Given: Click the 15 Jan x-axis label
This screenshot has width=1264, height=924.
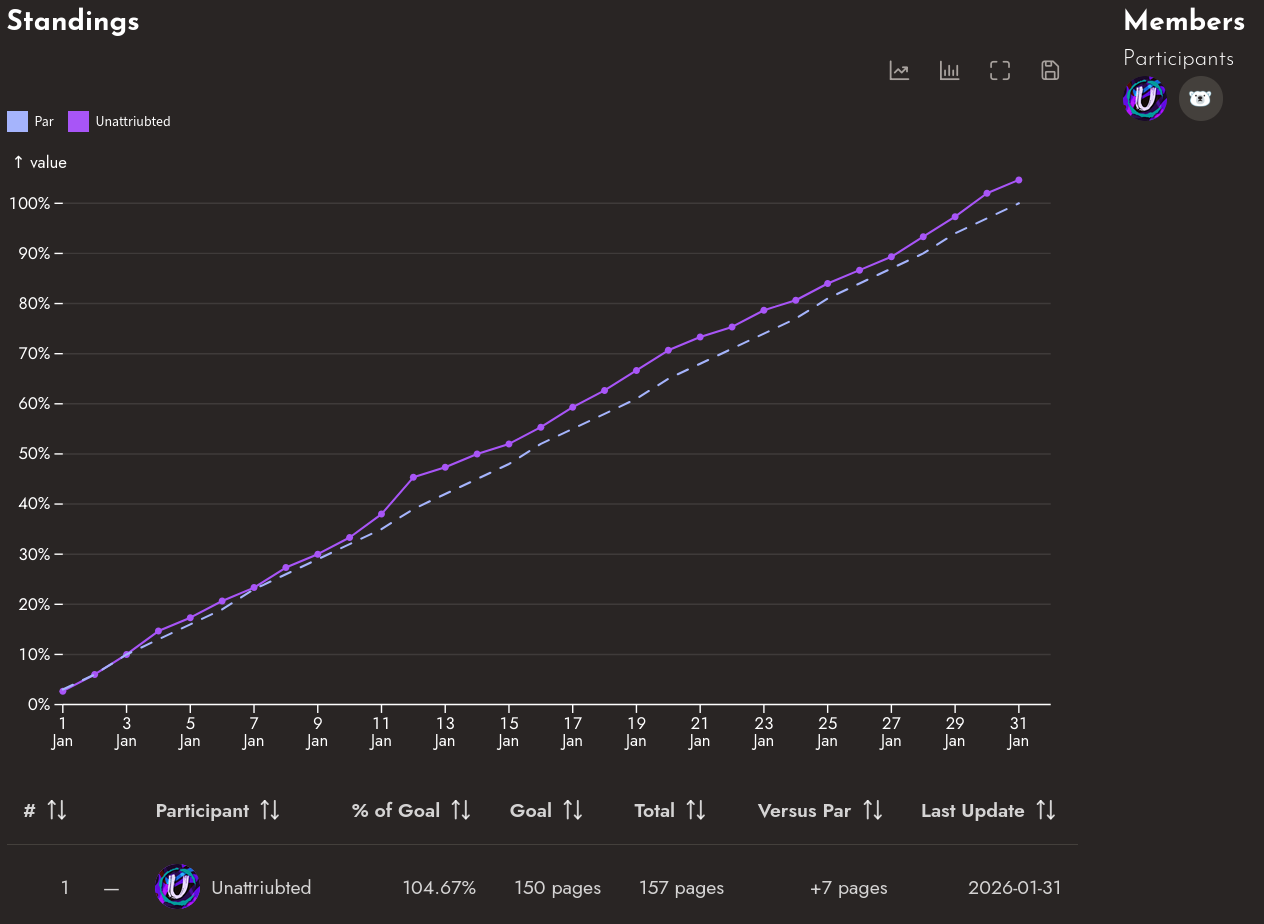Looking at the screenshot, I should (x=508, y=732).
